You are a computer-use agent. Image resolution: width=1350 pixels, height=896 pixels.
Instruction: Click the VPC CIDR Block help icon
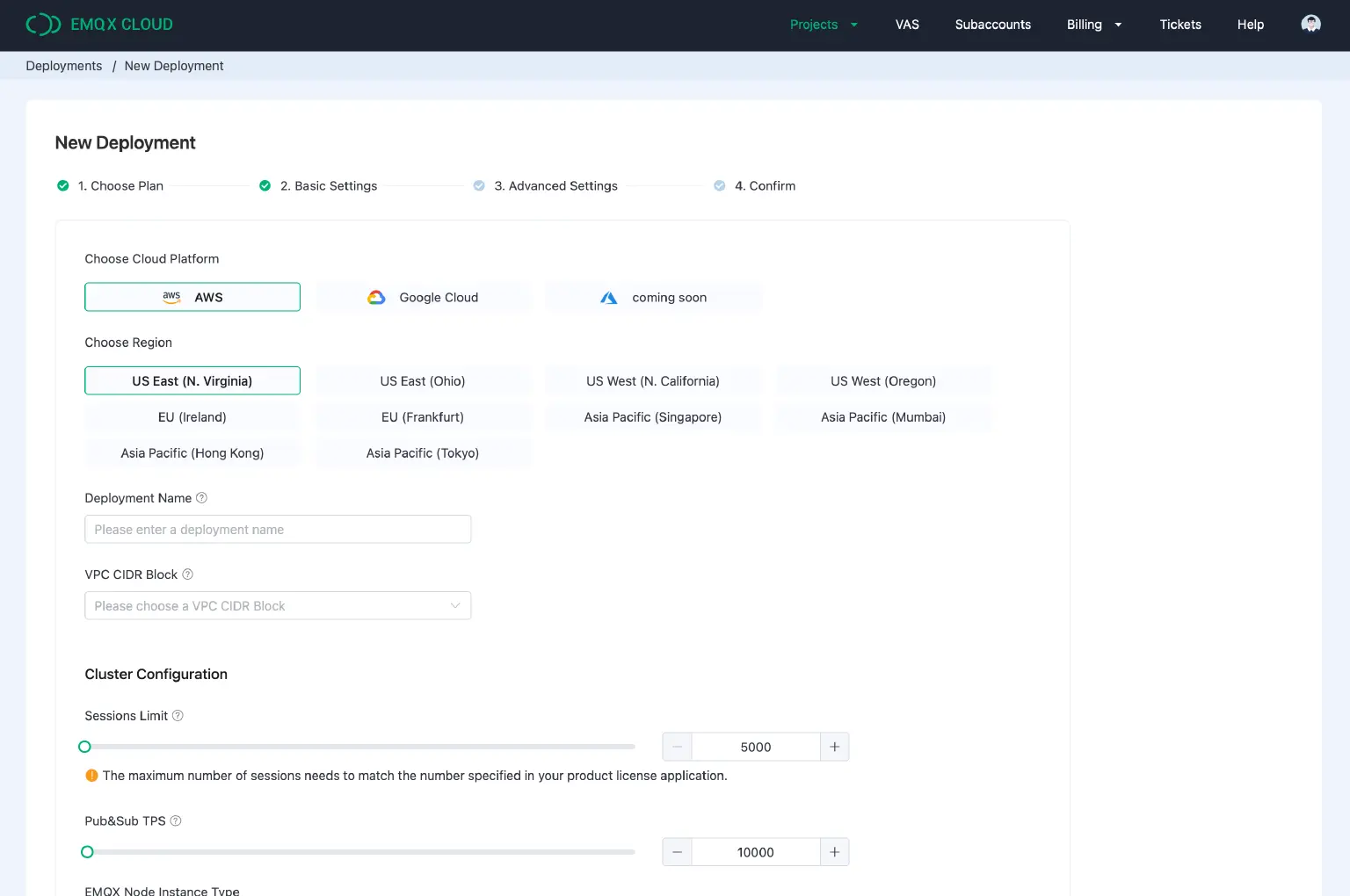point(187,574)
